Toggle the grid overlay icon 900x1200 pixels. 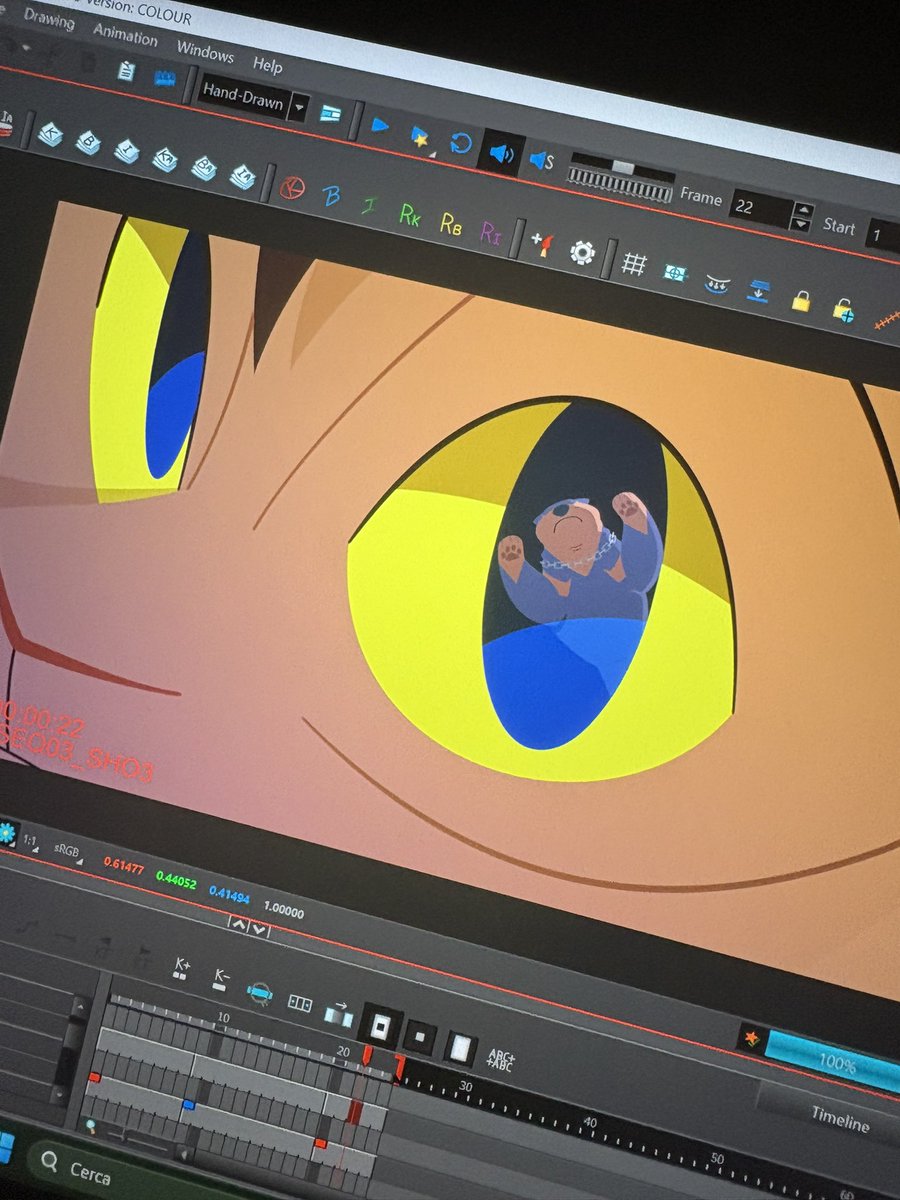click(633, 264)
